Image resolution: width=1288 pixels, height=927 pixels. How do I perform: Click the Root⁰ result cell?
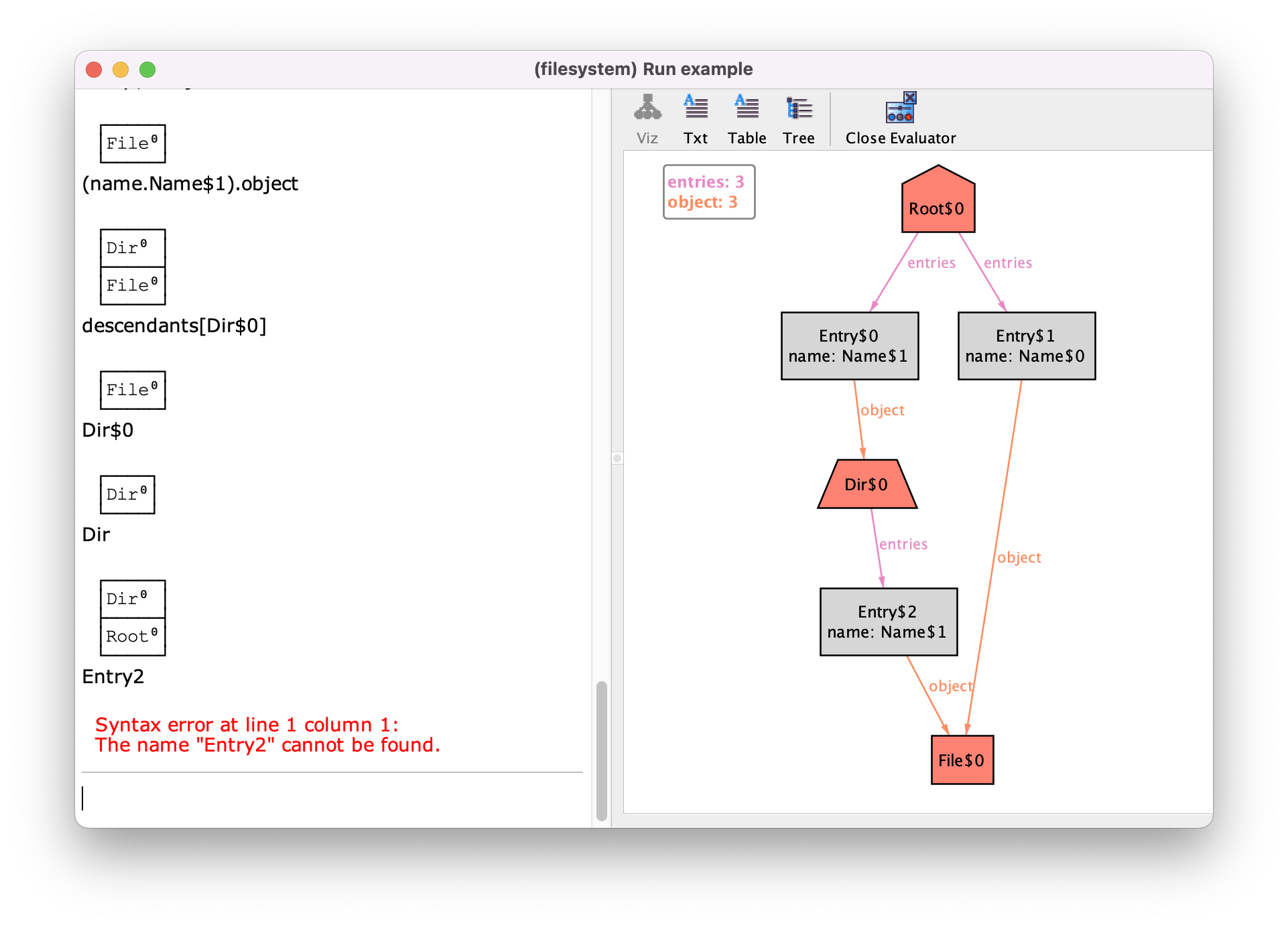tap(133, 636)
